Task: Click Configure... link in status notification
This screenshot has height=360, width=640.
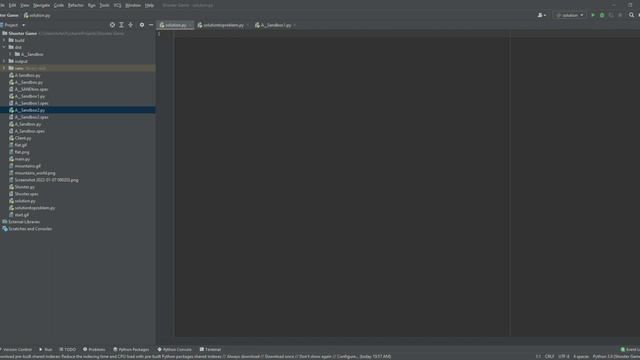Action: [347, 357]
